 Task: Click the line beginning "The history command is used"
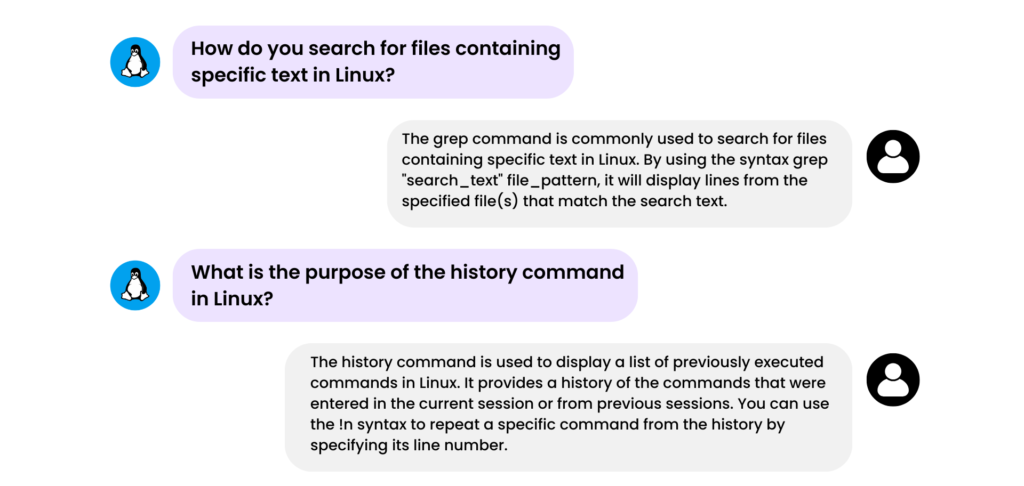567,363
